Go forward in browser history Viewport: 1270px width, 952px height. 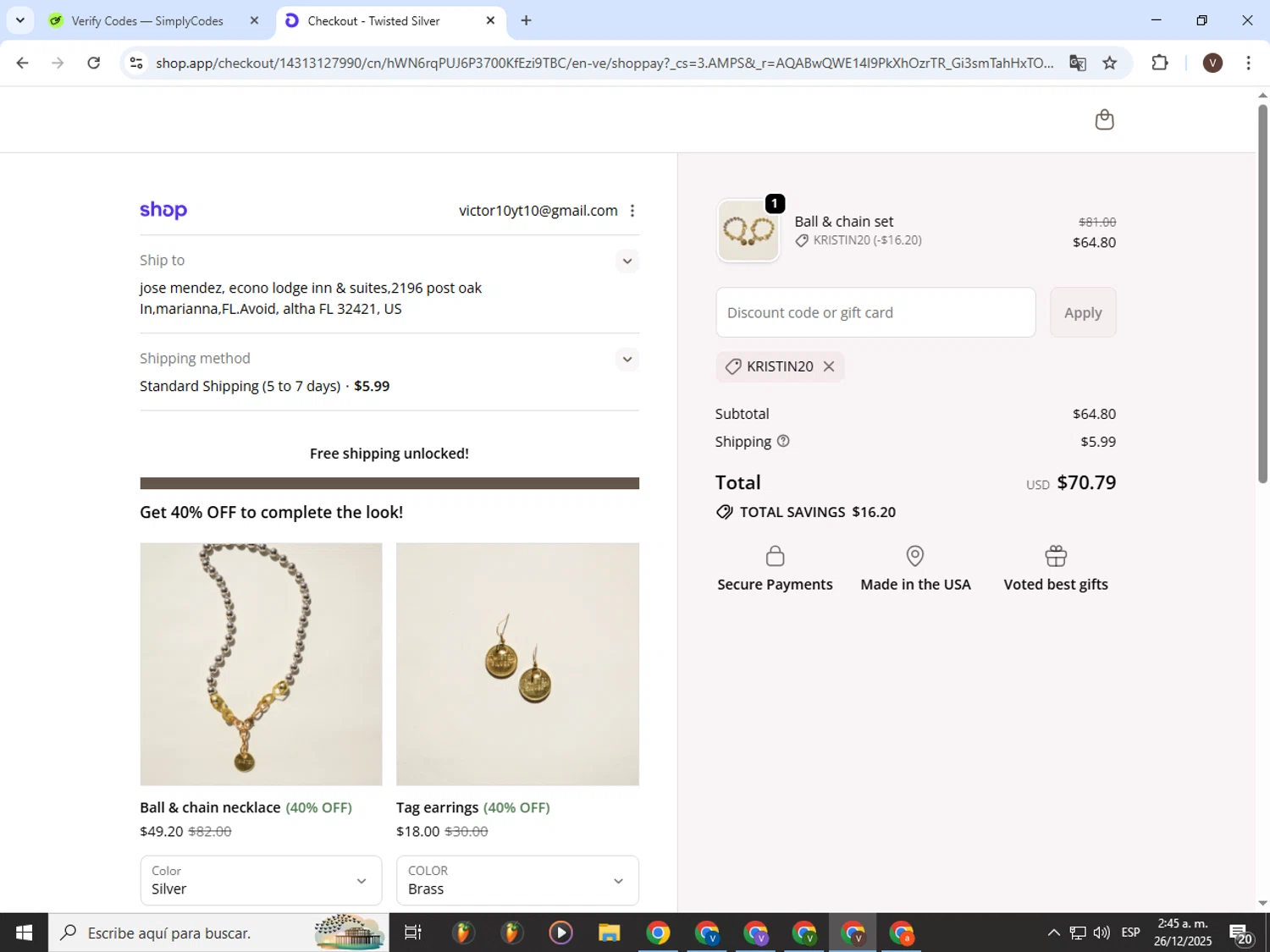58,63
